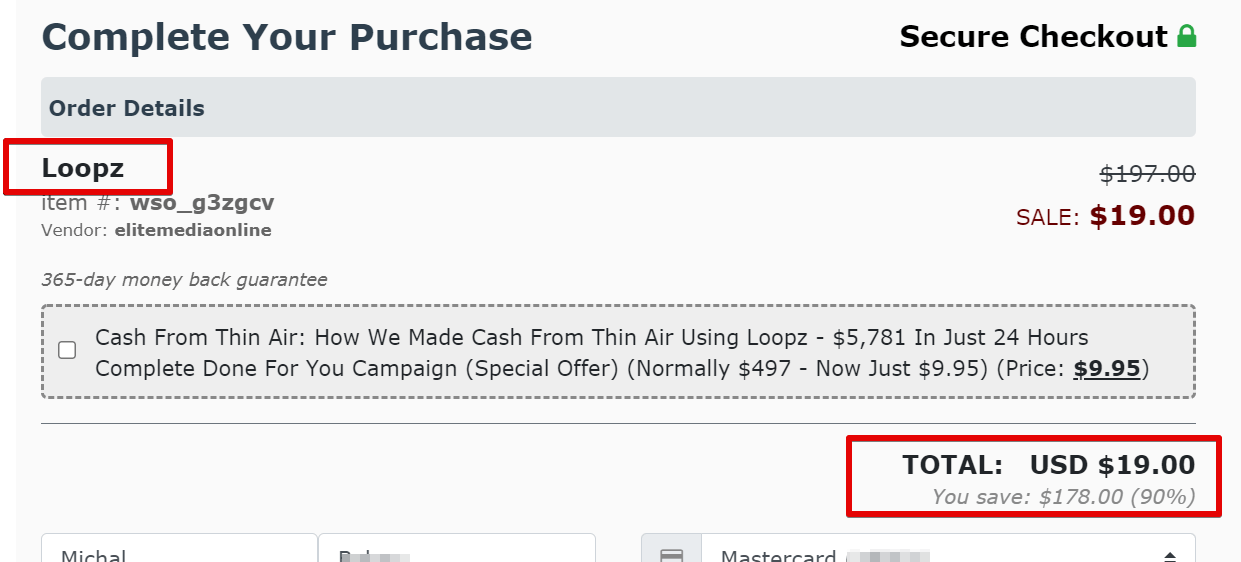The width and height of the screenshot is (1241, 562).
Task: Click the You save $178.00 line
Action: point(1063,496)
